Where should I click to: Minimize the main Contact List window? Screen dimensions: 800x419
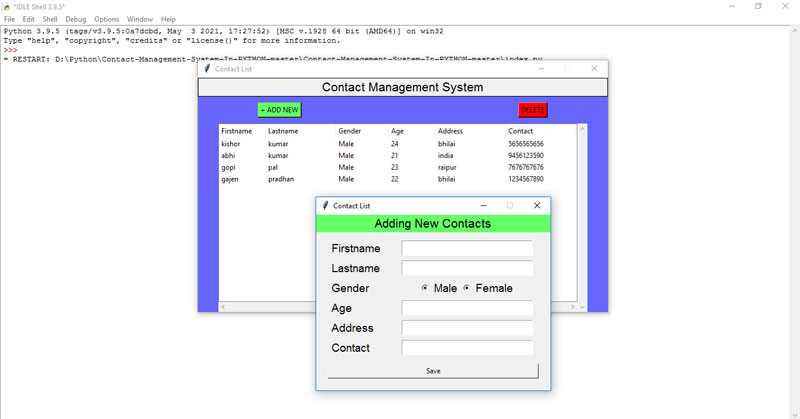[x=541, y=69]
